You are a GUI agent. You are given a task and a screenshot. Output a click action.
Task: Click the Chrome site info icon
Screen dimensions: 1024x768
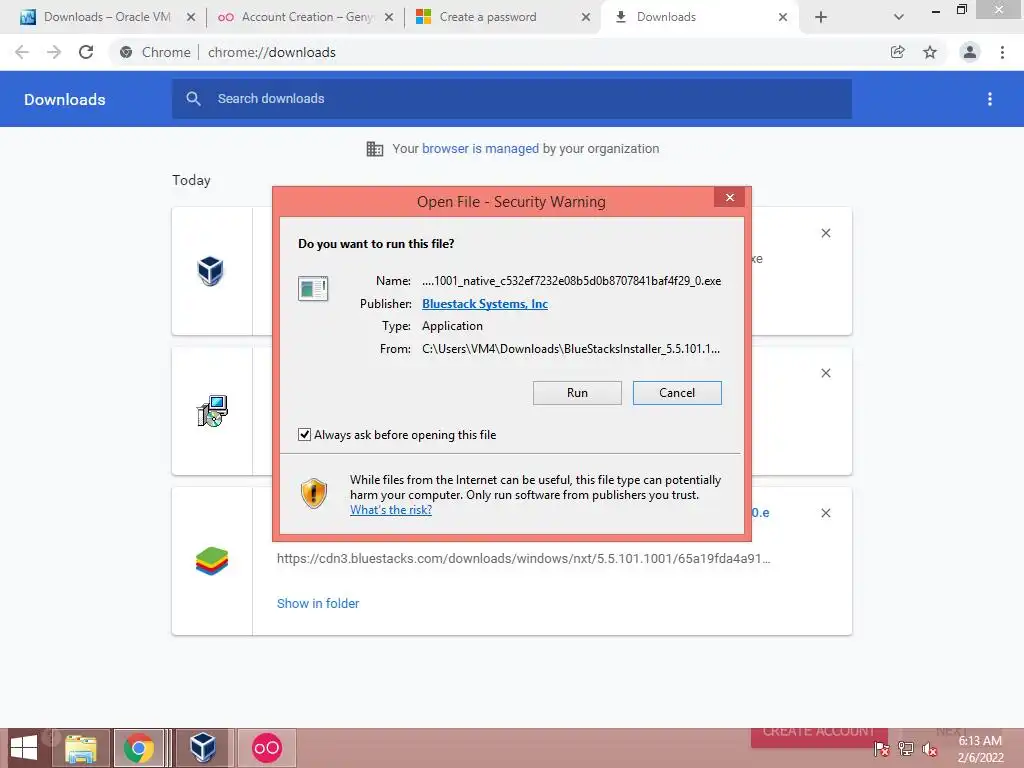tap(126, 52)
